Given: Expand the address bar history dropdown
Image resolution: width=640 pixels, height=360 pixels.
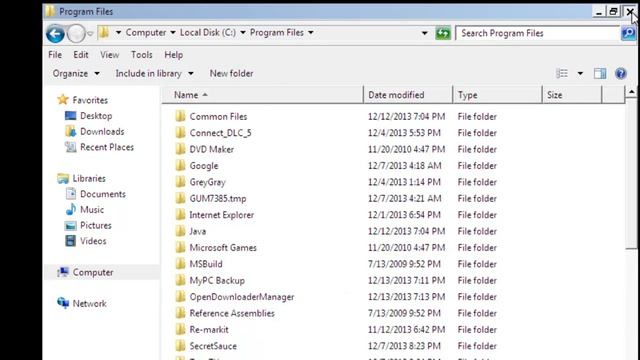Looking at the screenshot, I should pyautogui.click(x=424, y=33).
